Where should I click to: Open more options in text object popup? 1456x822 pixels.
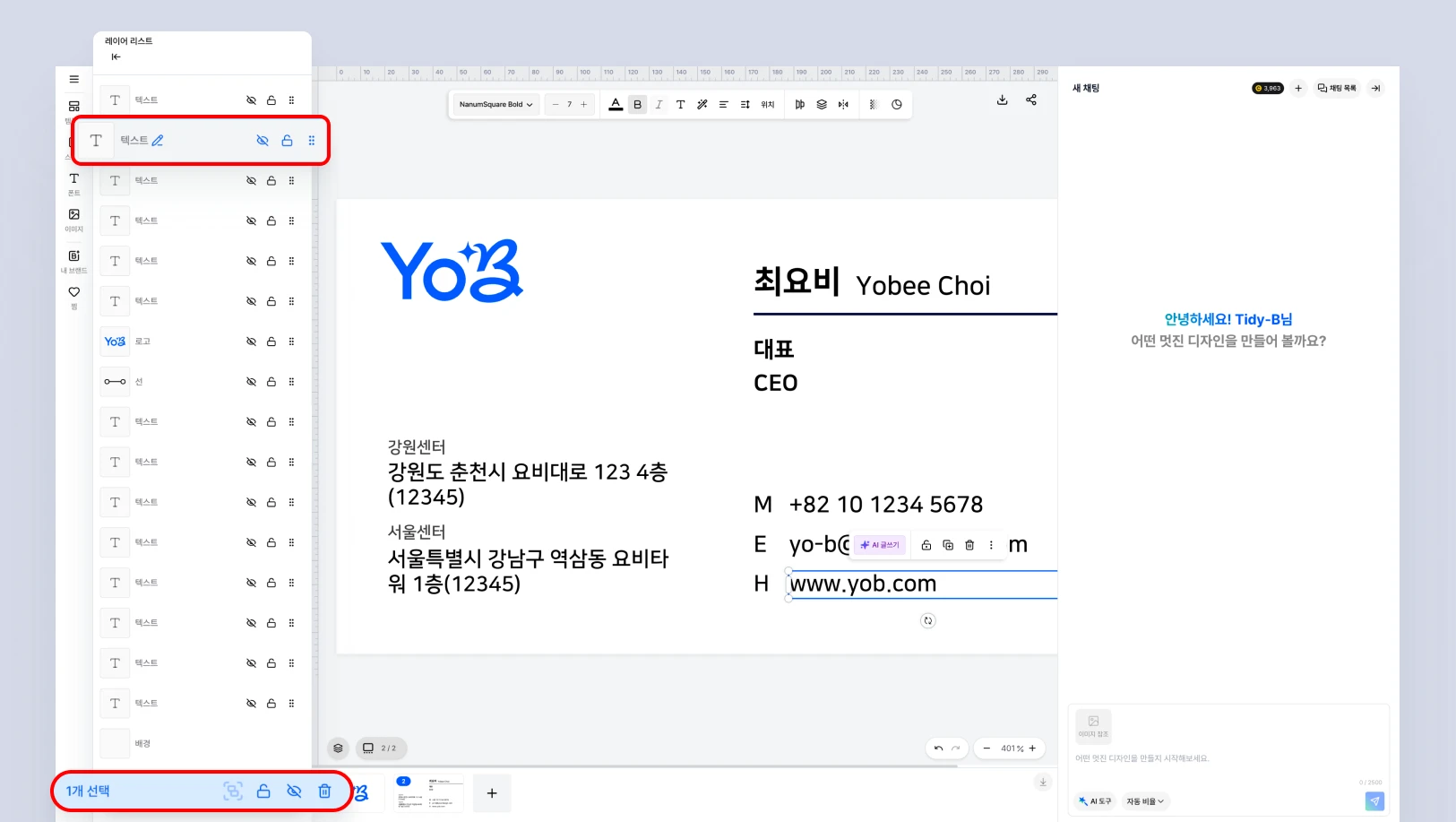[991, 545]
